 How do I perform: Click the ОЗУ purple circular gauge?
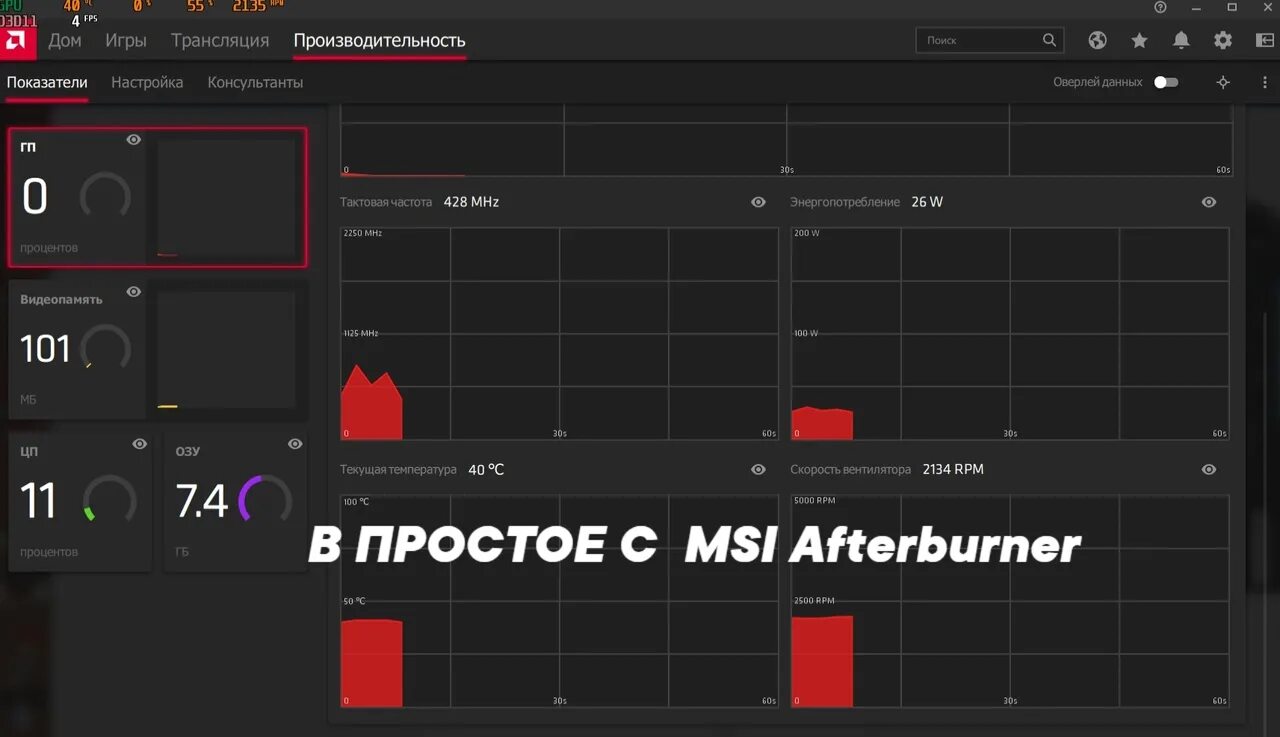pyautogui.click(x=265, y=500)
